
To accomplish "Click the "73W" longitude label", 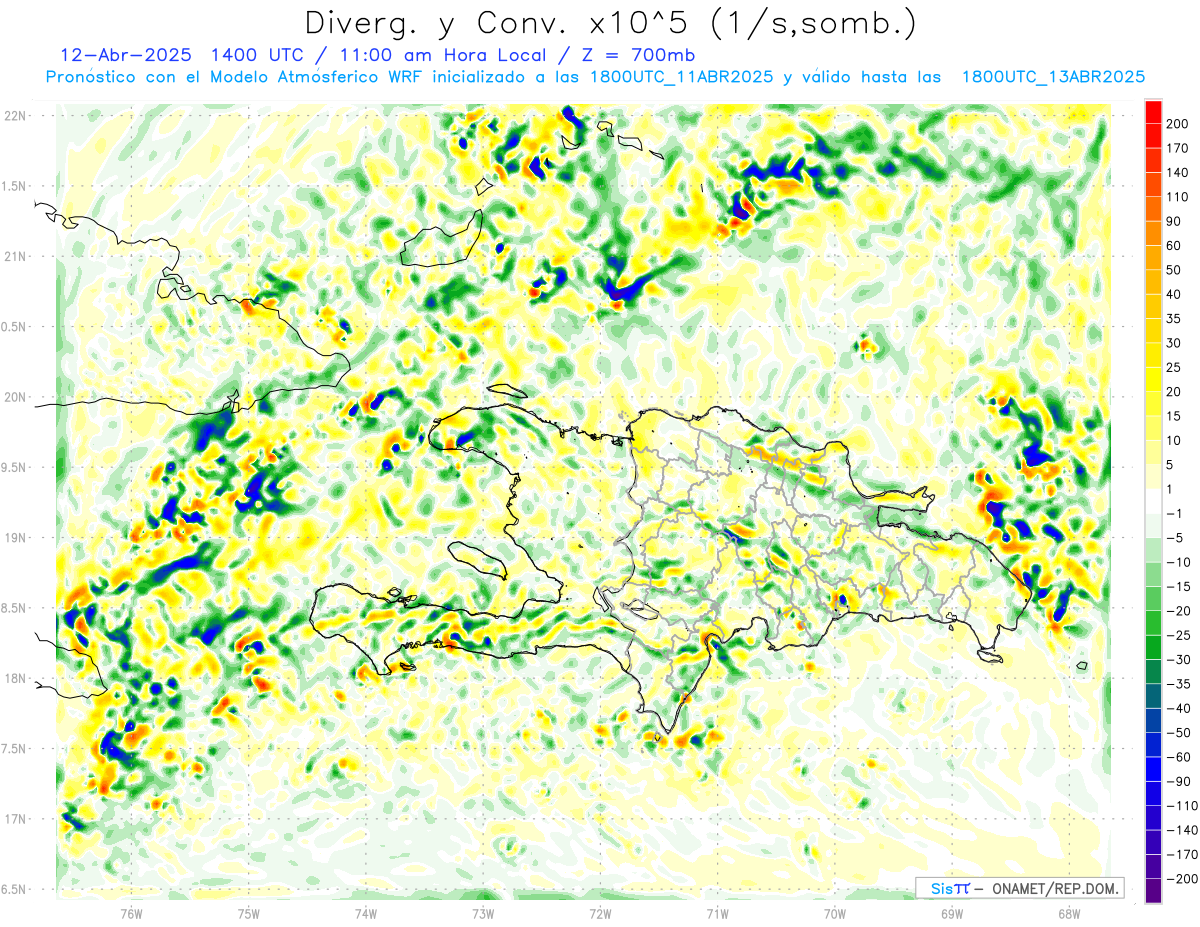I will tap(483, 913).
